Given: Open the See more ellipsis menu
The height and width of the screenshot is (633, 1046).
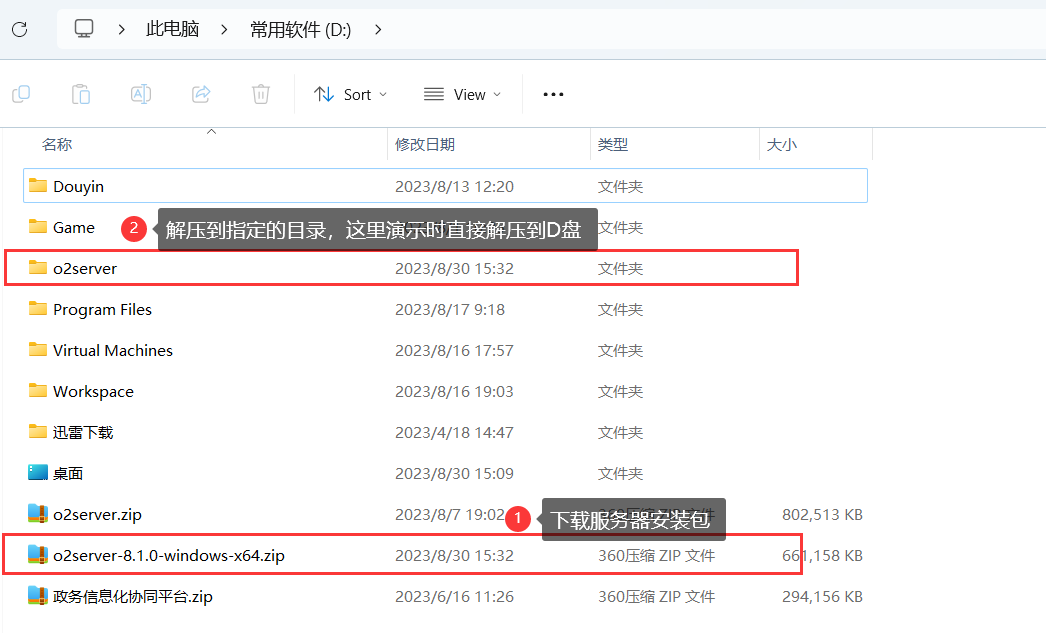Looking at the screenshot, I should [553, 95].
